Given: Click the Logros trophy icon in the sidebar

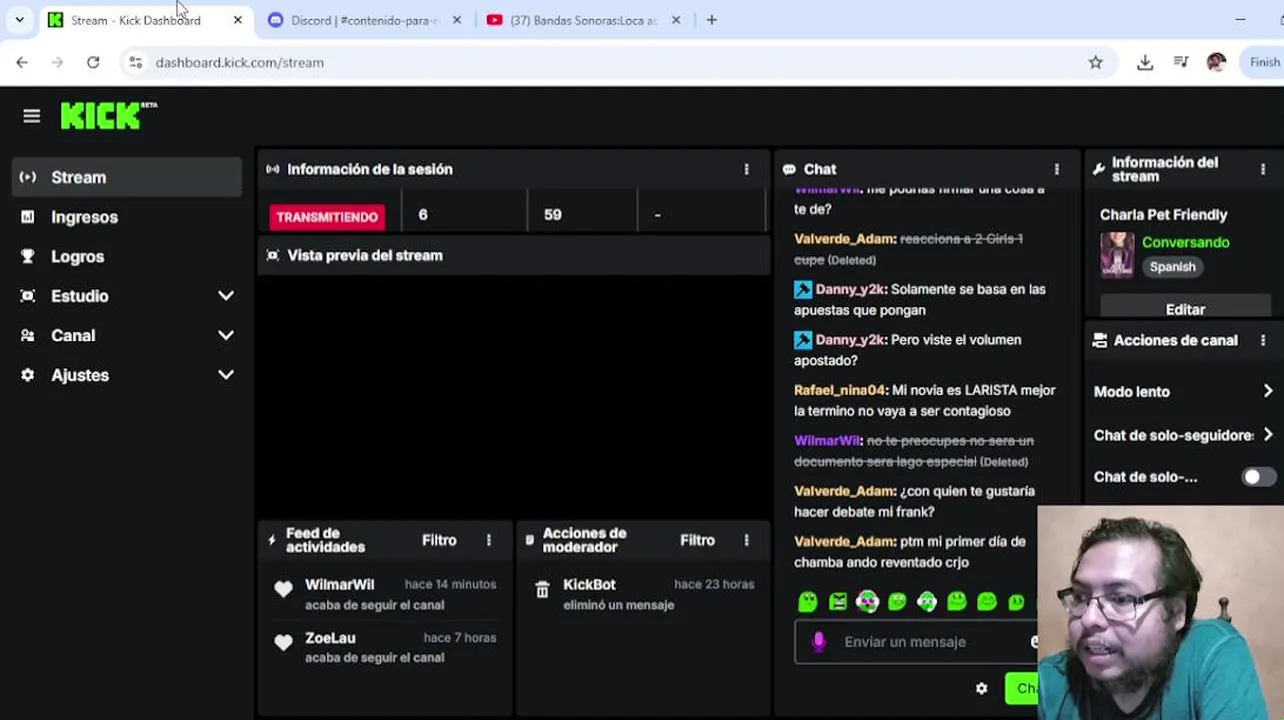Looking at the screenshot, I should 28,256.
